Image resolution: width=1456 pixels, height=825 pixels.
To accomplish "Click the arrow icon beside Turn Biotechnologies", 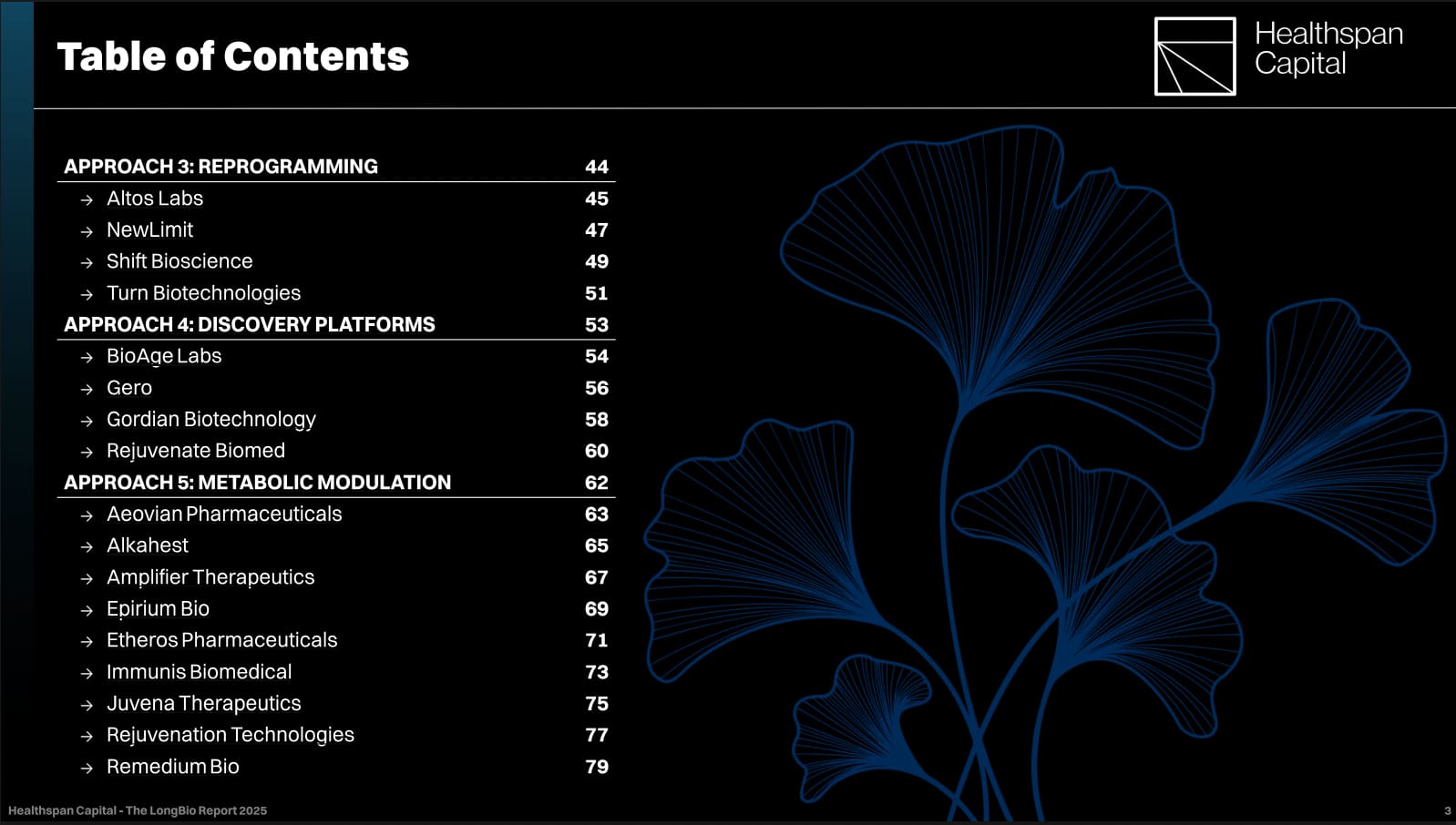I will click(87, 295).
